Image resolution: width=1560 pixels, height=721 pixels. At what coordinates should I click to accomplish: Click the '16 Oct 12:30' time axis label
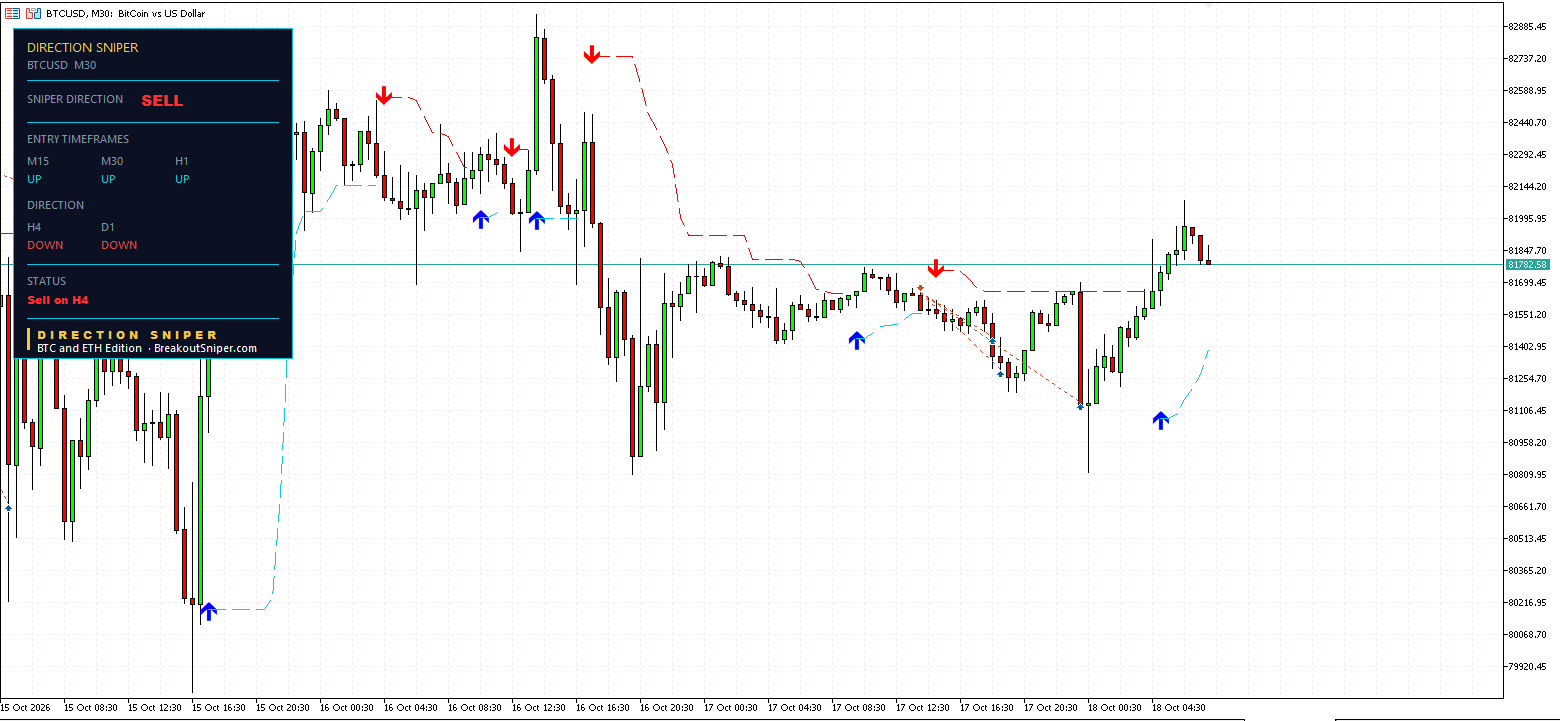coord(537,707)
